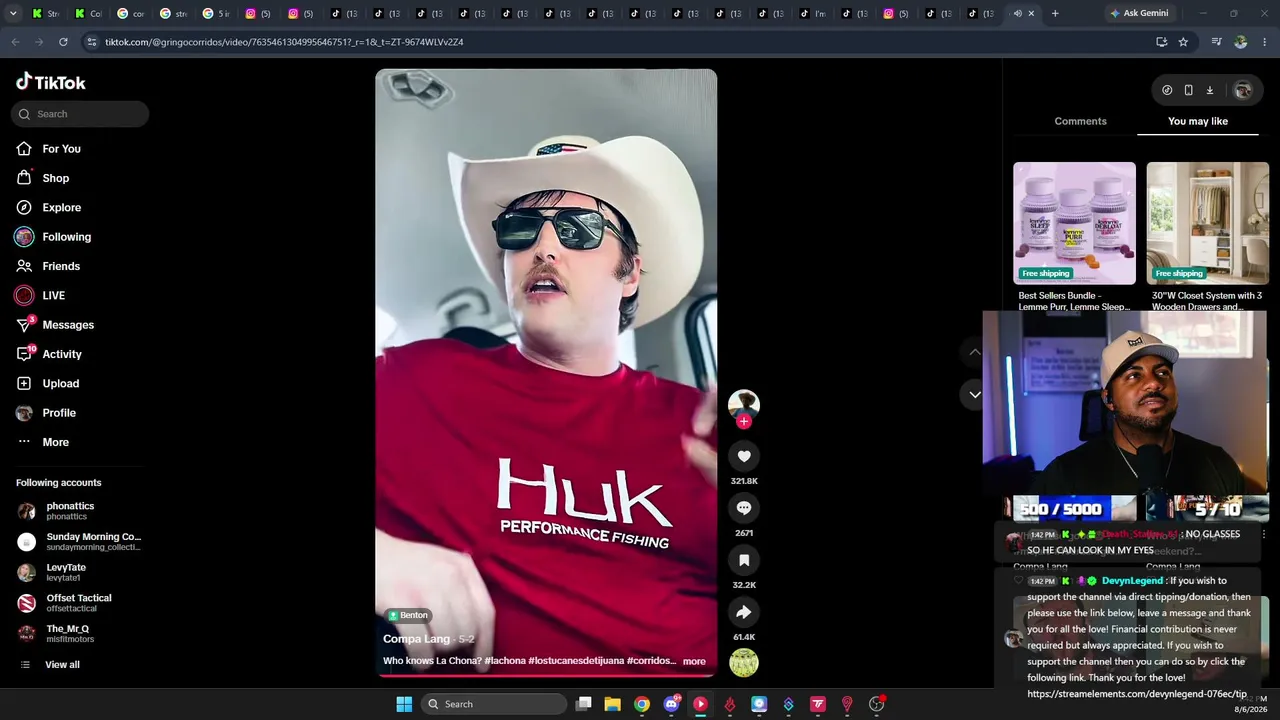The width and height of the screenshot is (1280, 720).
Task: Reload the page
Action: click(x=63, y=42)
